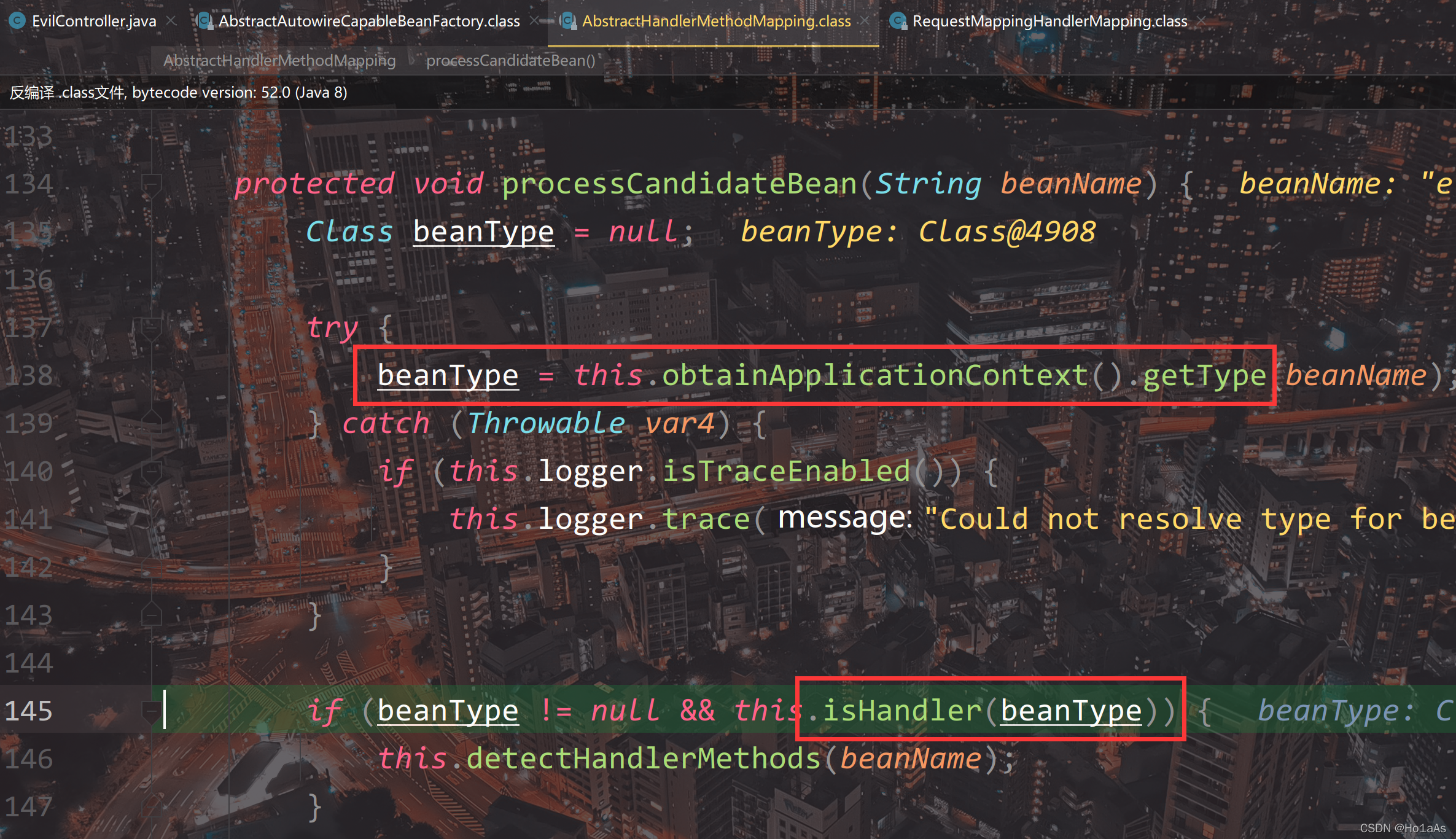This screenshot has height=839, width=1456.
Task: Collapse the catch block fold marker at line 139
Action: point(151,423)
